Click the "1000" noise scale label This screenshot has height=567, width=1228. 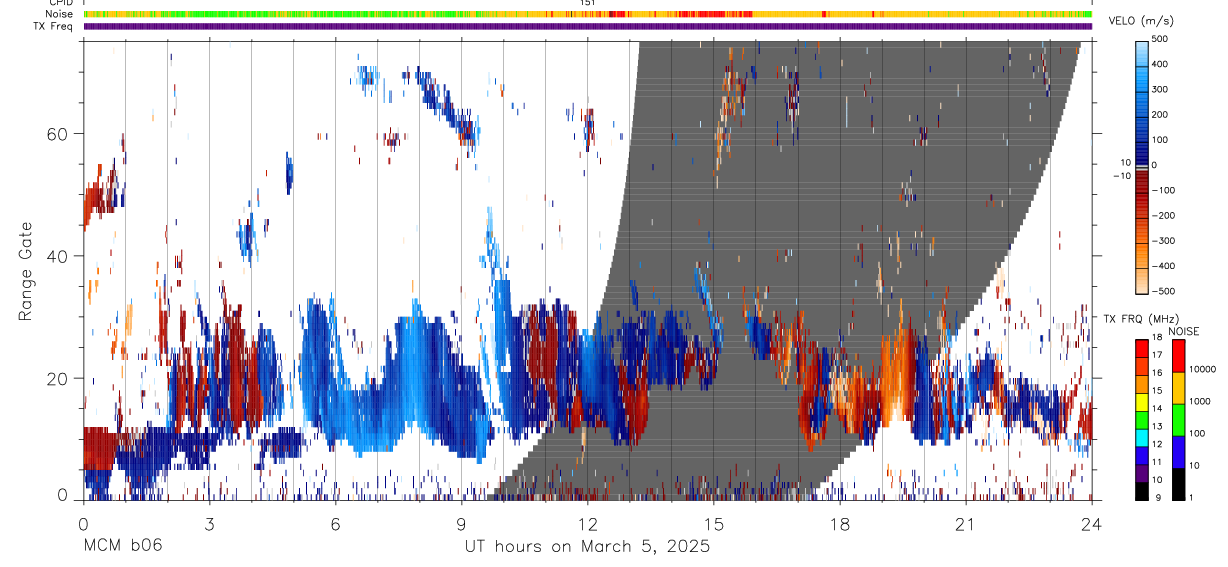coord(1200,401)
